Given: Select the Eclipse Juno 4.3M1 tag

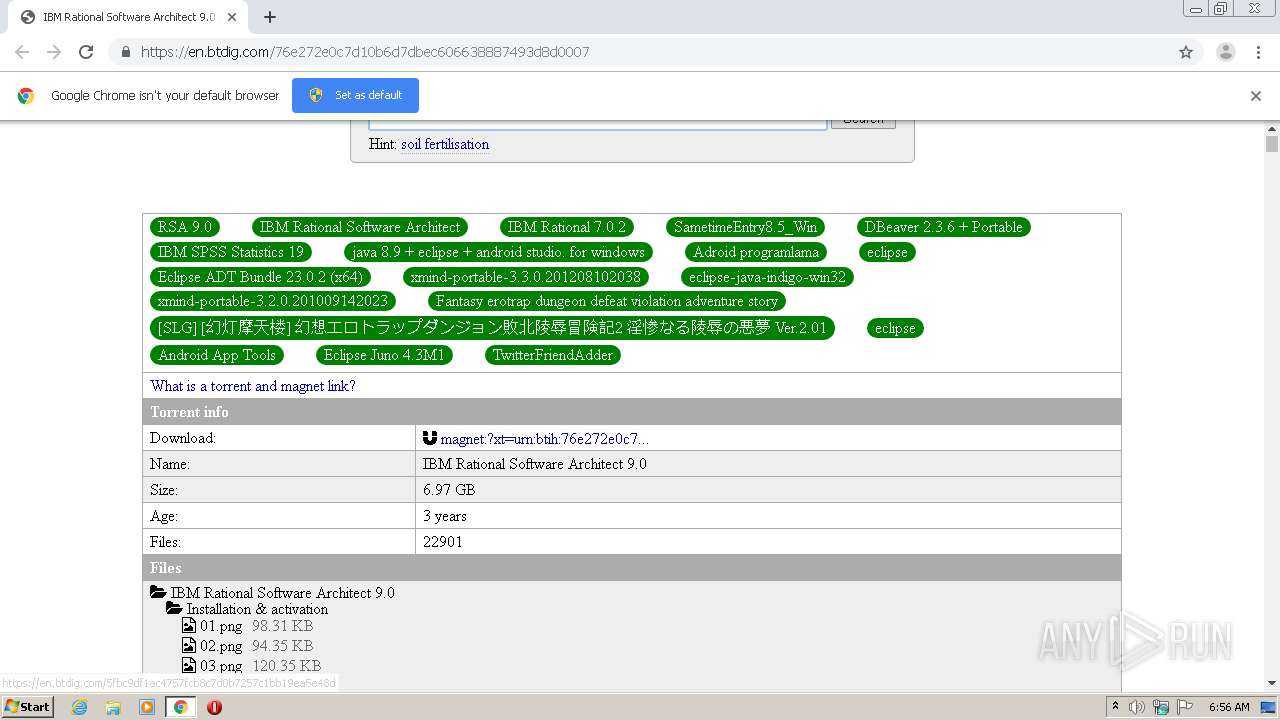Looking at the screenshot, I should [x=384, y=355].
